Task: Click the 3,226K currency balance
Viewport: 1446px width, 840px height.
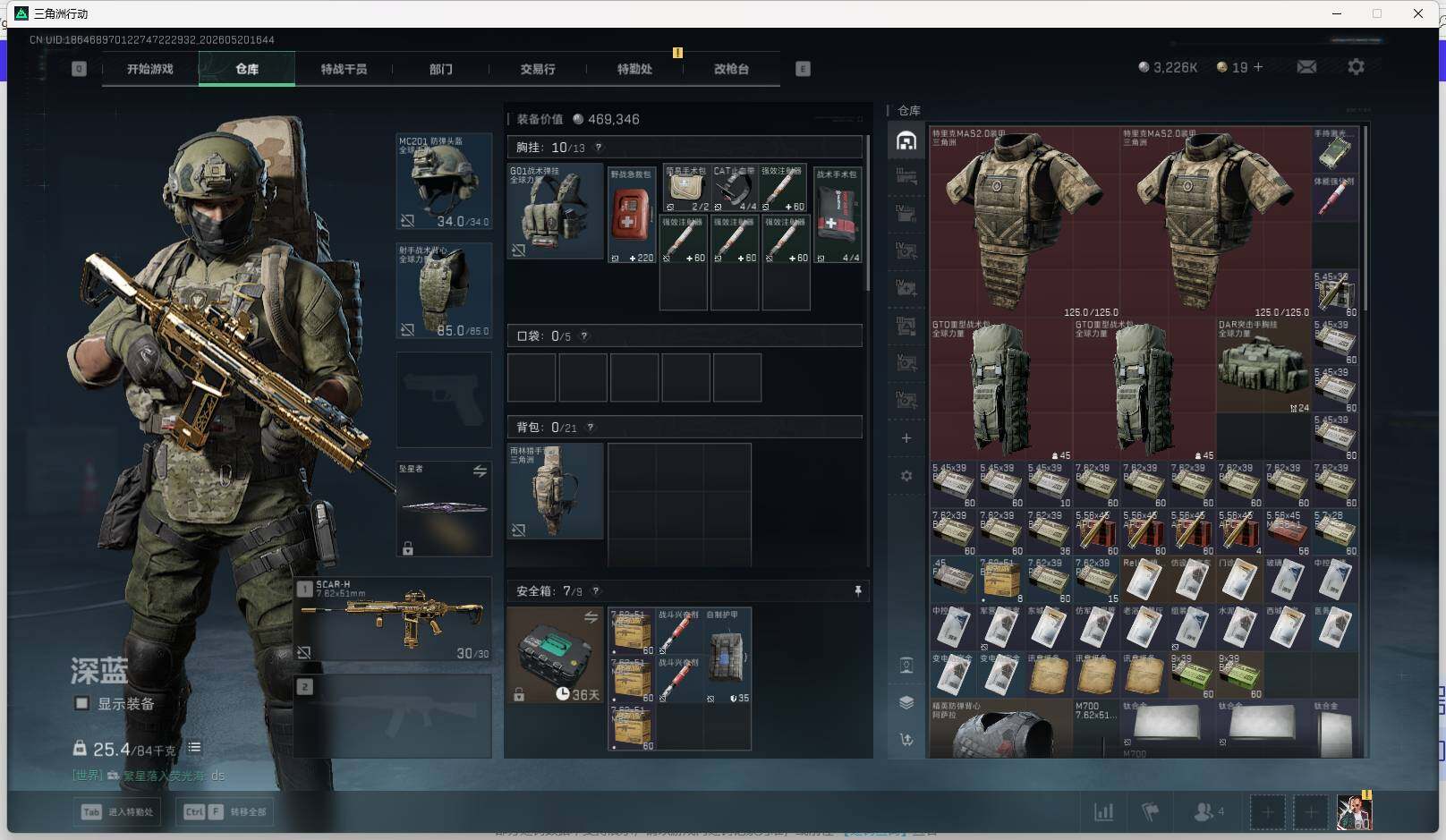Action: click(1168, 67)
